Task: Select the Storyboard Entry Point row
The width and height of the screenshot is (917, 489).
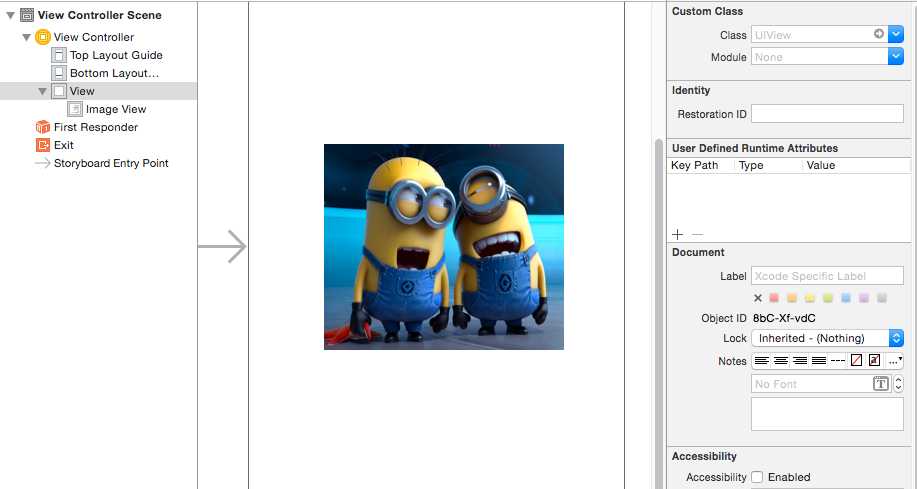Action: (98, 163)
